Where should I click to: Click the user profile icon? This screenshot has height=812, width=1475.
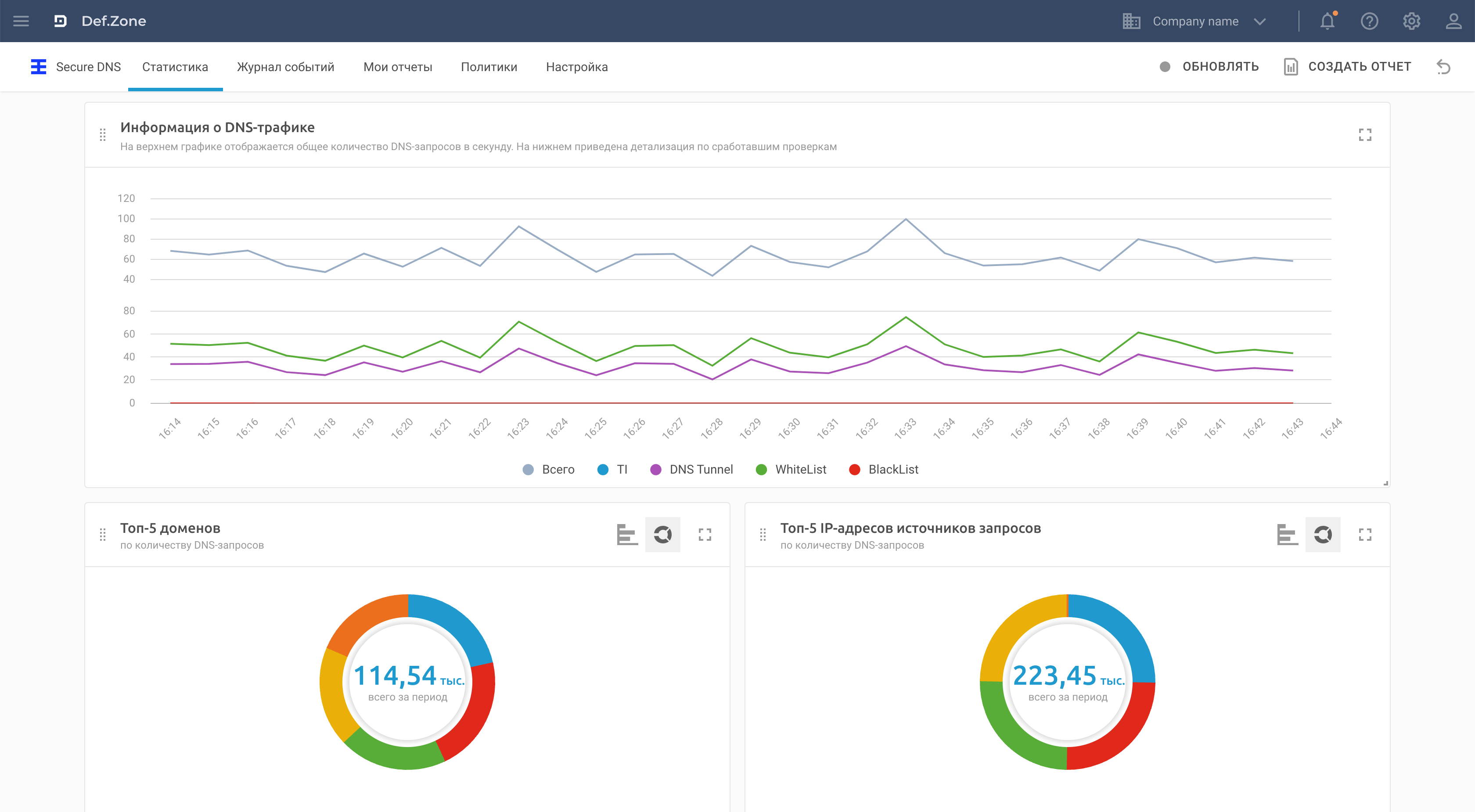1453,21
